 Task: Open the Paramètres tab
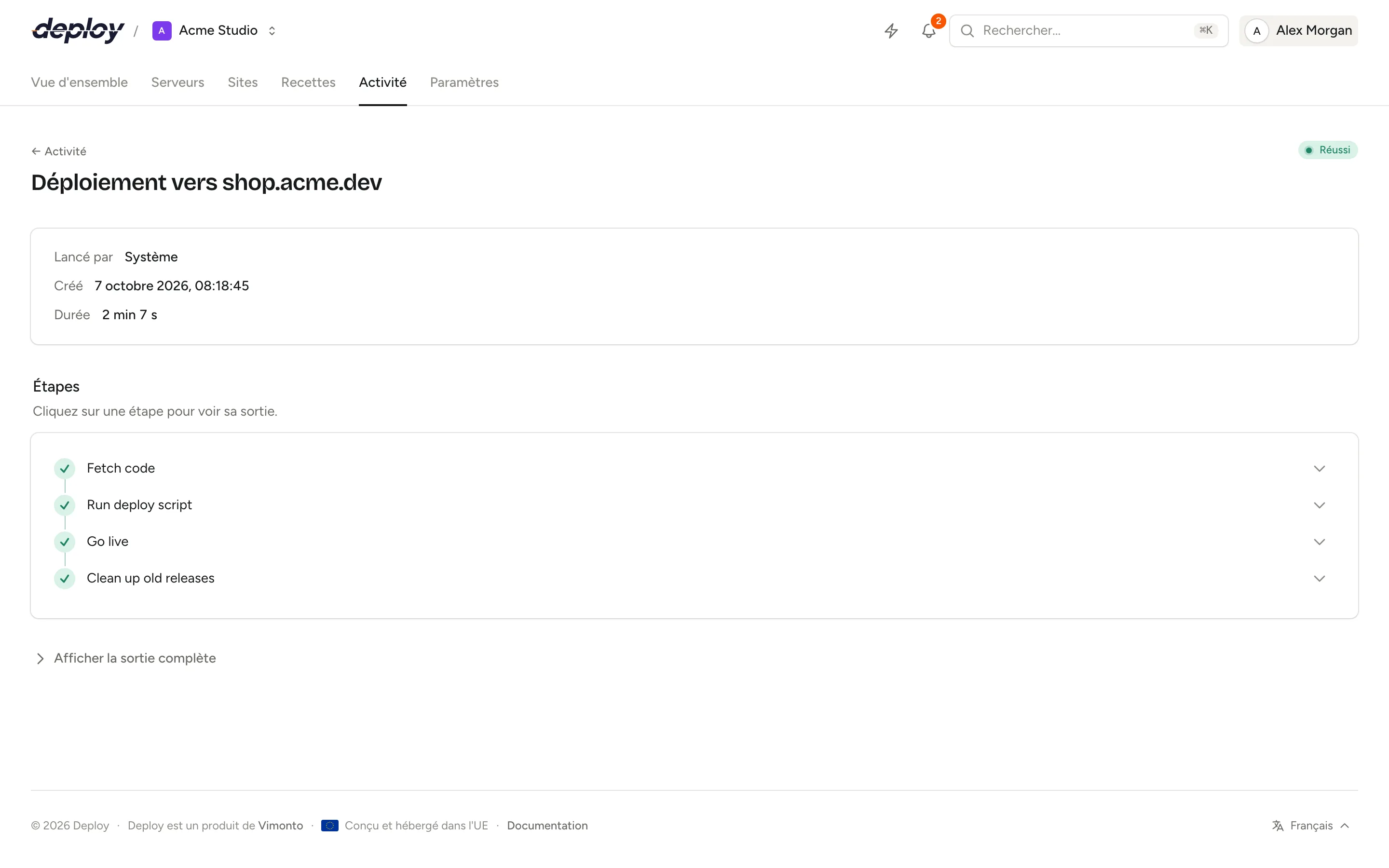click(464, 82)
